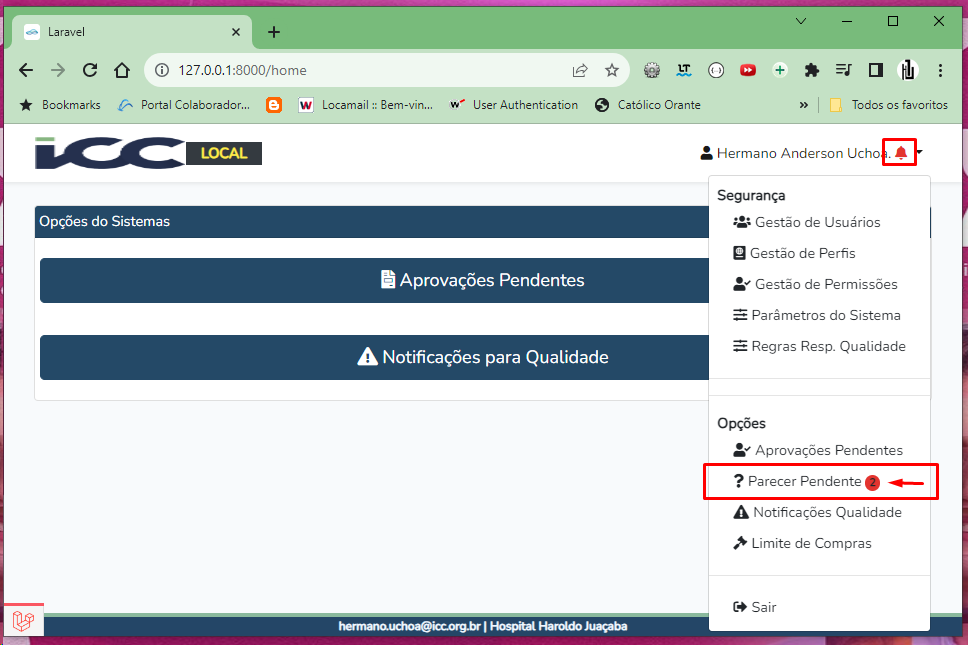Reload the page with browser refresh icon

90,70
